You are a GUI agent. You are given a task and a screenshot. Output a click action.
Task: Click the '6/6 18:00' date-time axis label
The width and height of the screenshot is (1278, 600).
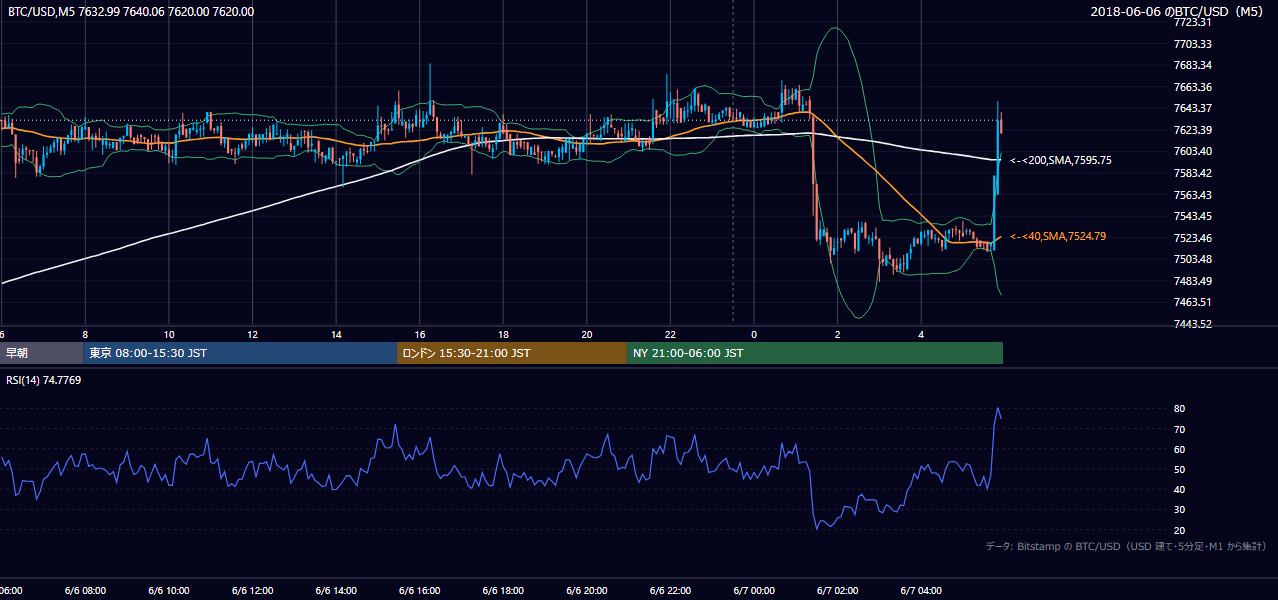503,591
